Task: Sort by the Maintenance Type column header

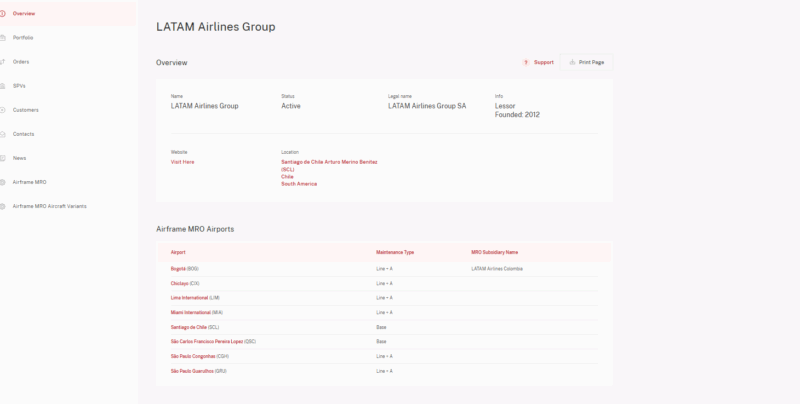Action: (394, 252)
